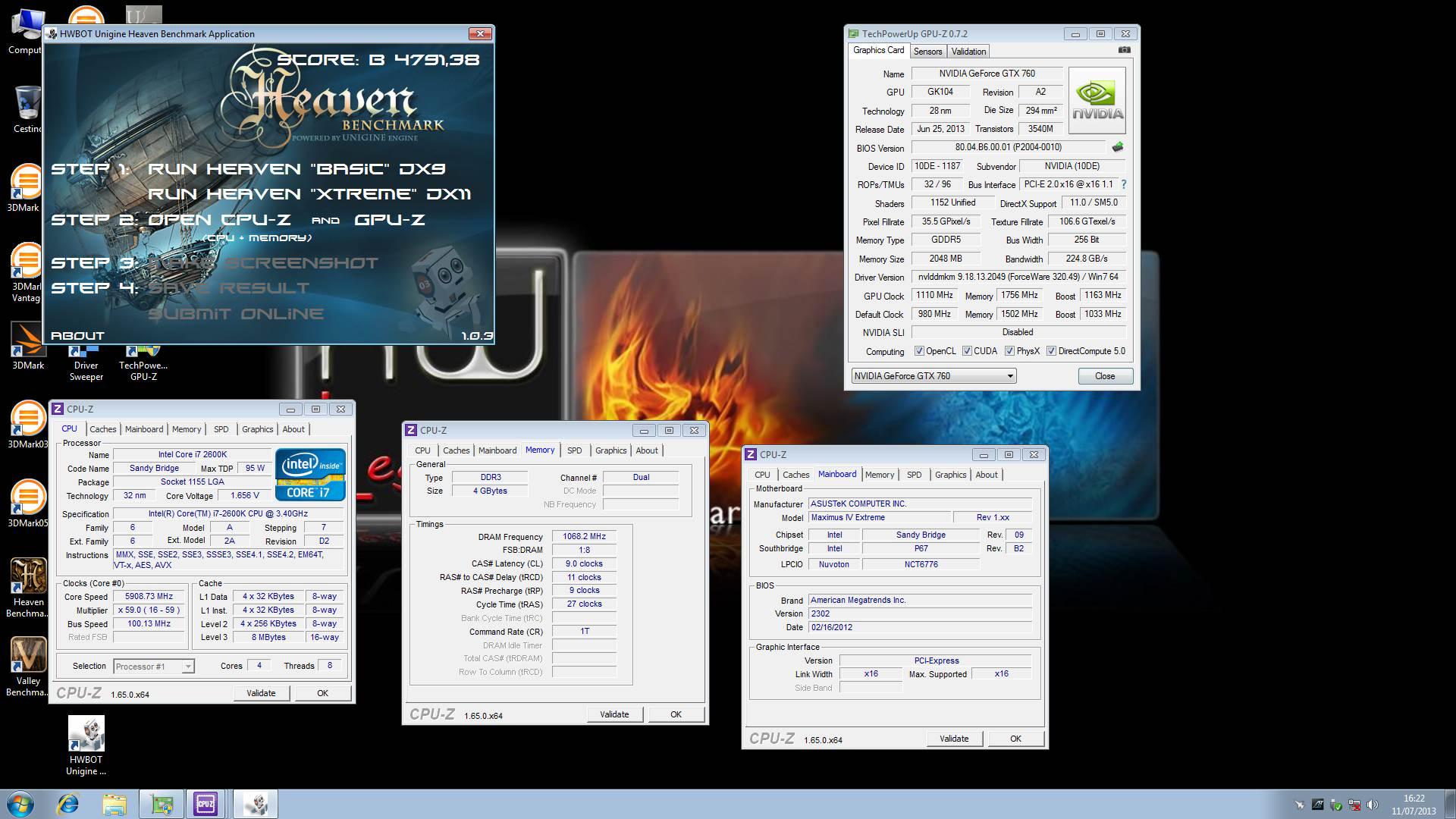Launch Valley Benchmark desktop icon
The image size is (1456, 819).
tap(28, 667)
